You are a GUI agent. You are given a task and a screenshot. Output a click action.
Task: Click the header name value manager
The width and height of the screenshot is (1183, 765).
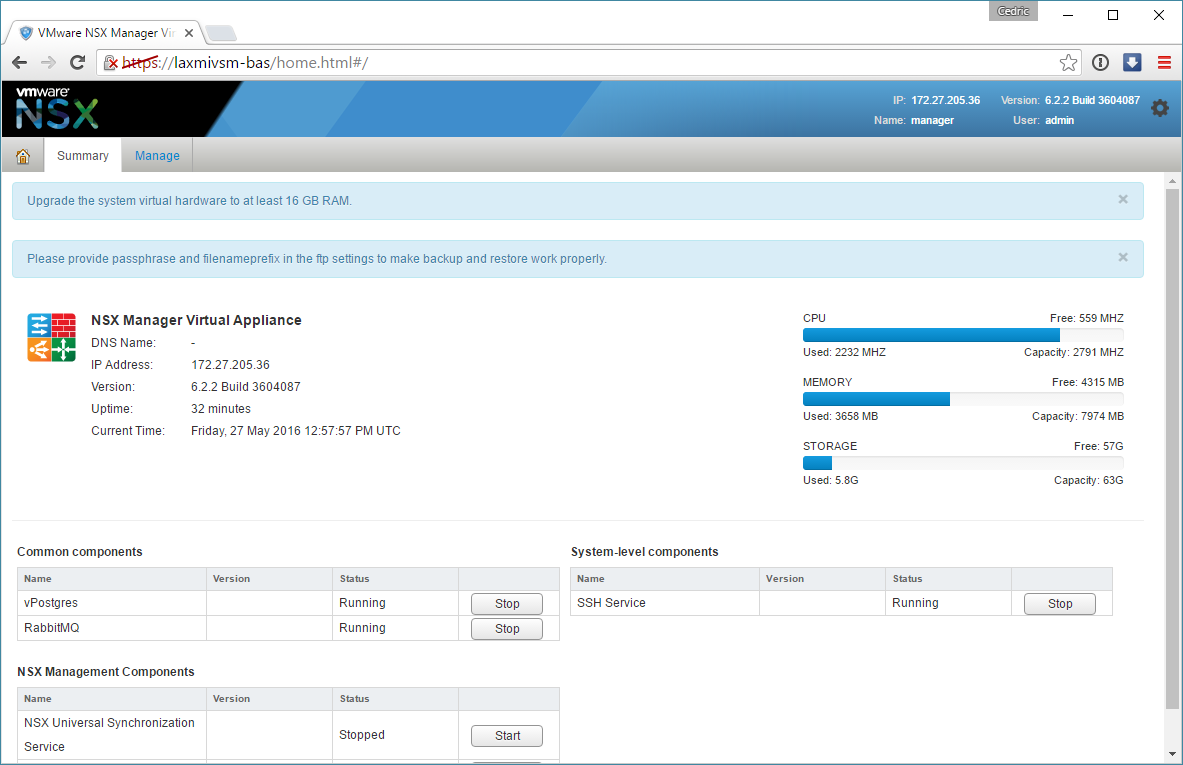click(933, 120)
